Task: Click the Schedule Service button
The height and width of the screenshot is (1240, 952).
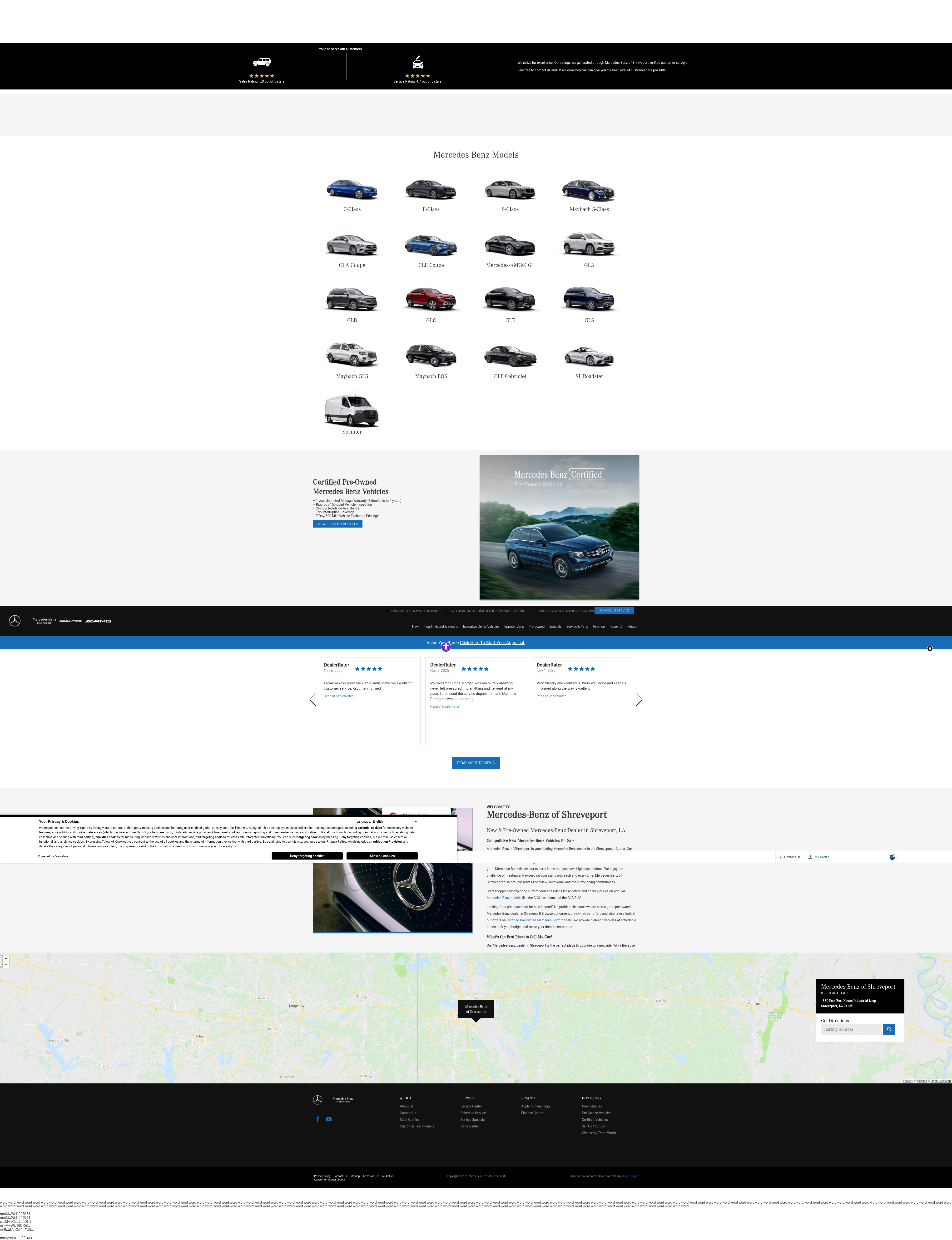Action: pos(614,611)
